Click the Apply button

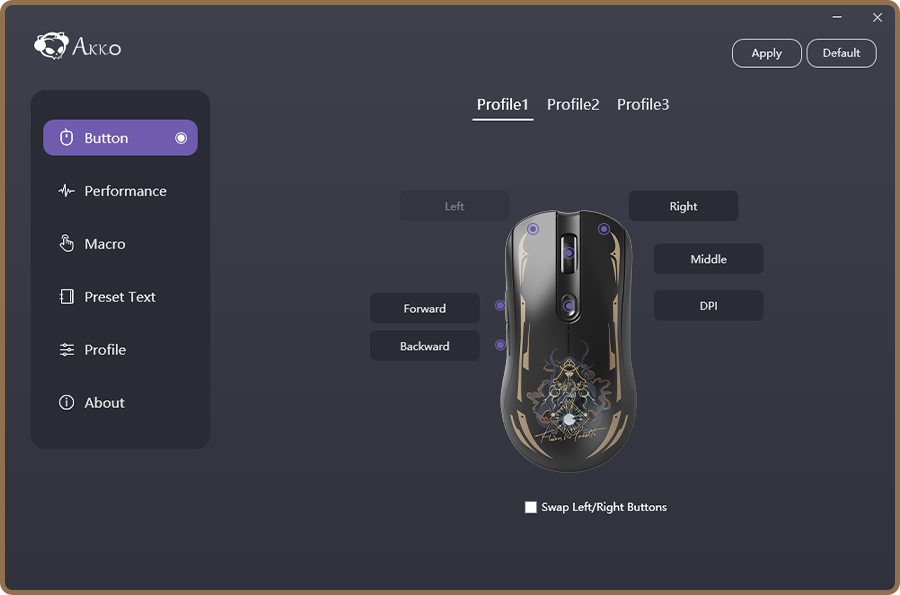tap(766, 53)
